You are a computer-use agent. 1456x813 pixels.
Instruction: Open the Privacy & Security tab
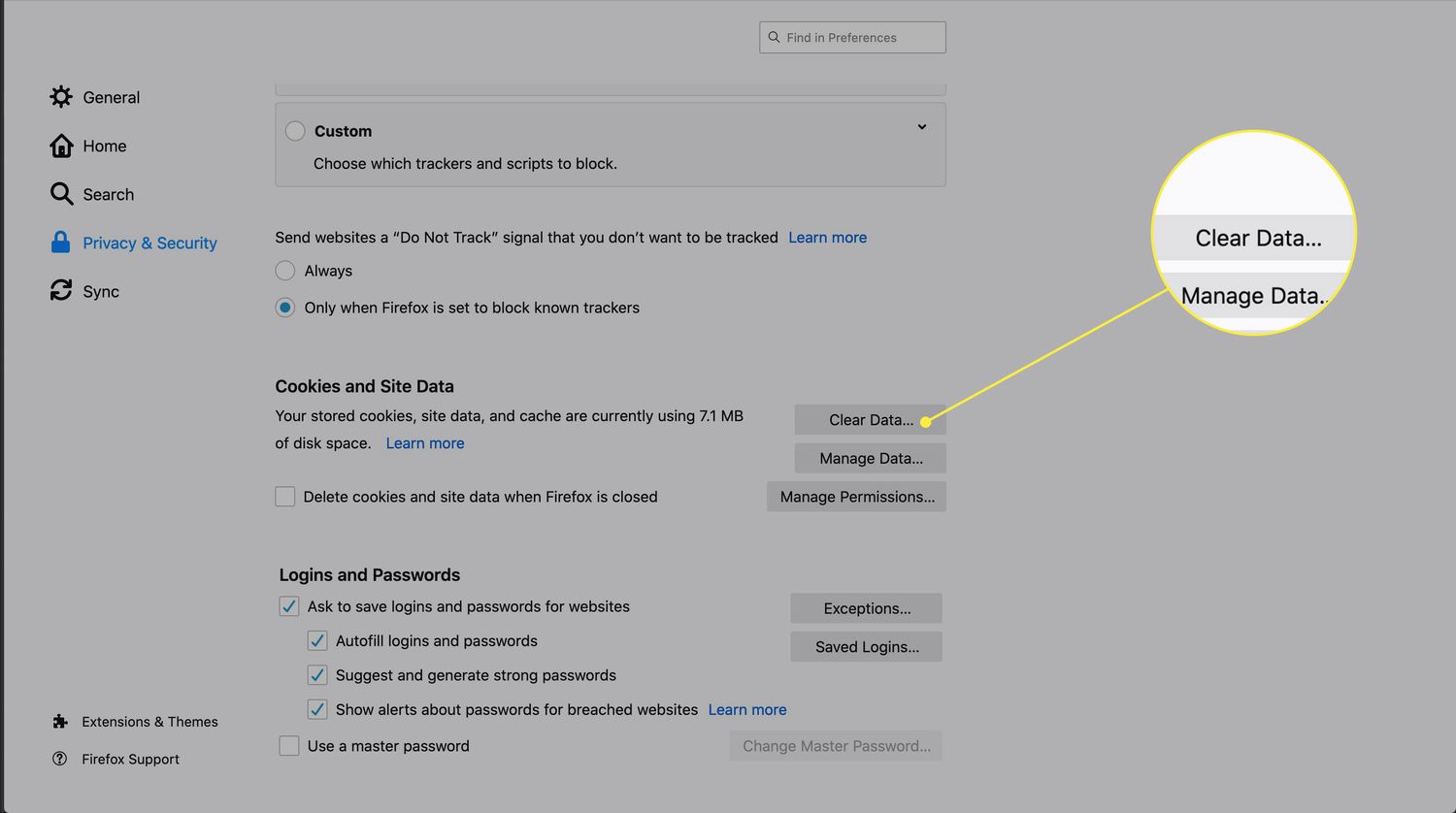(149, 243)
